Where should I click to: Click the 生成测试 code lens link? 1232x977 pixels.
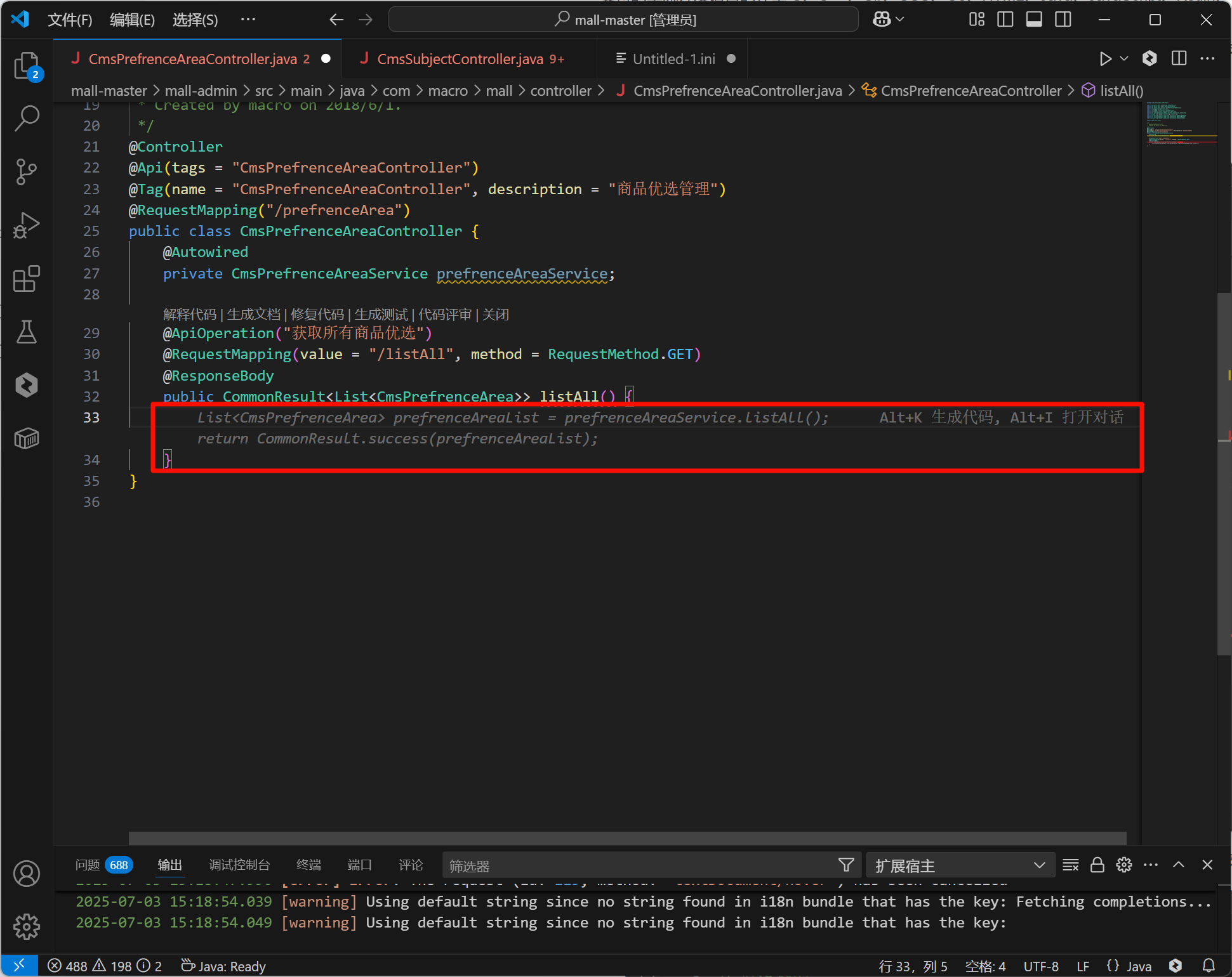[381, 315]
